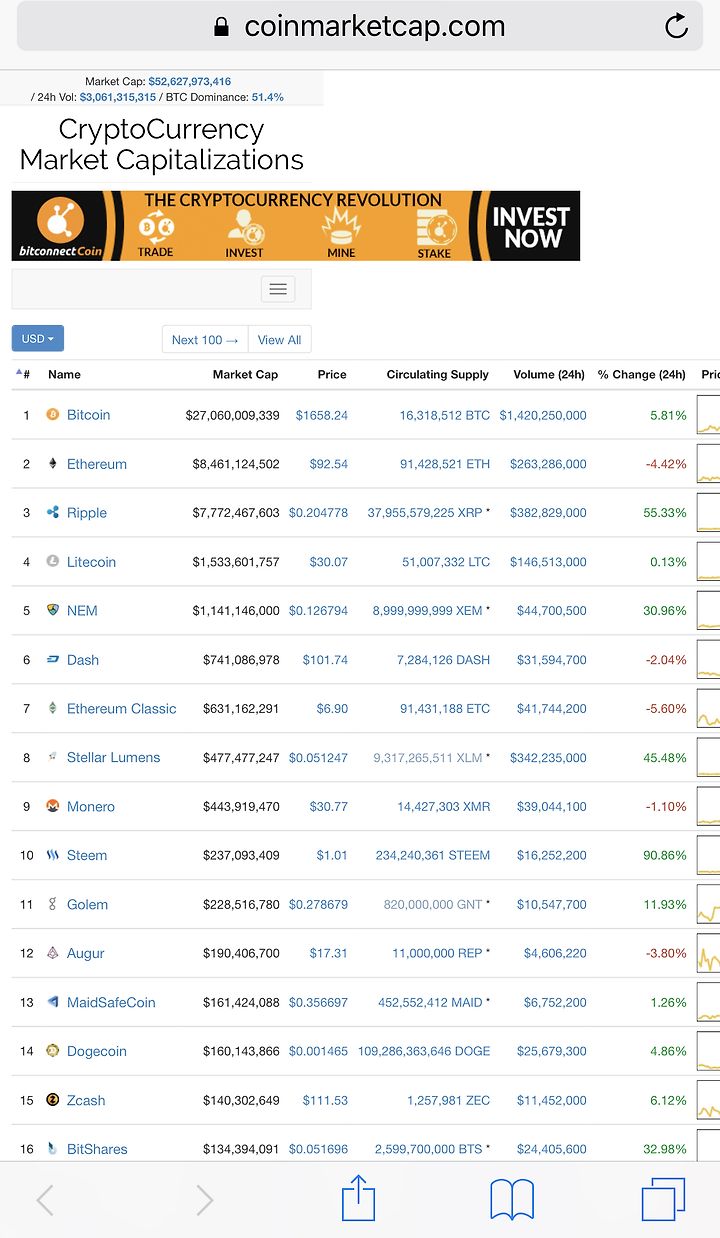Open the Ethereum name link
Image resolution: width=720 pixels, height=1238 pixels.
pos(97,463)
